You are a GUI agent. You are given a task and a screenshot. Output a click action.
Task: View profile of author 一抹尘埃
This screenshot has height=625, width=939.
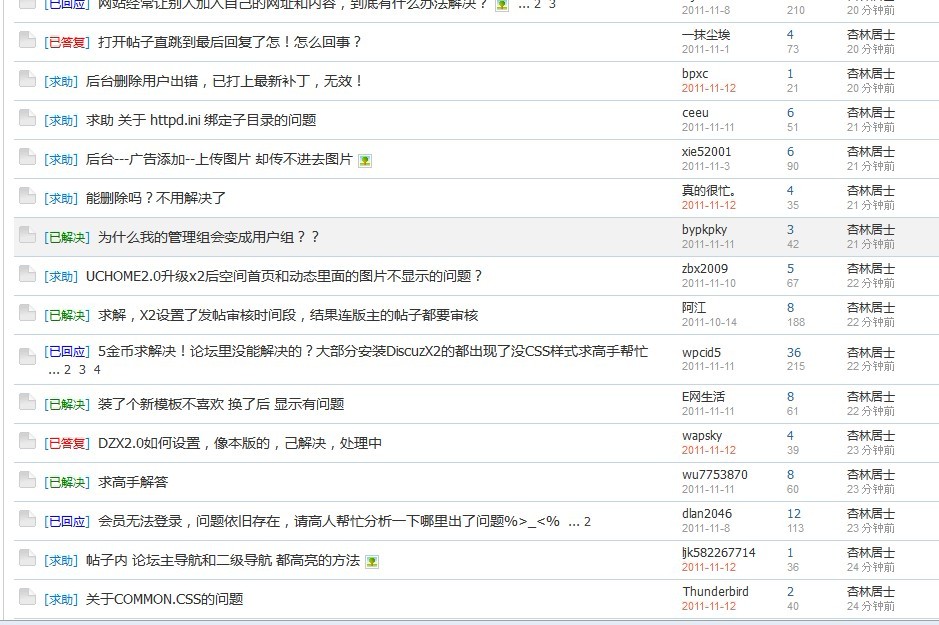[706, 35]
